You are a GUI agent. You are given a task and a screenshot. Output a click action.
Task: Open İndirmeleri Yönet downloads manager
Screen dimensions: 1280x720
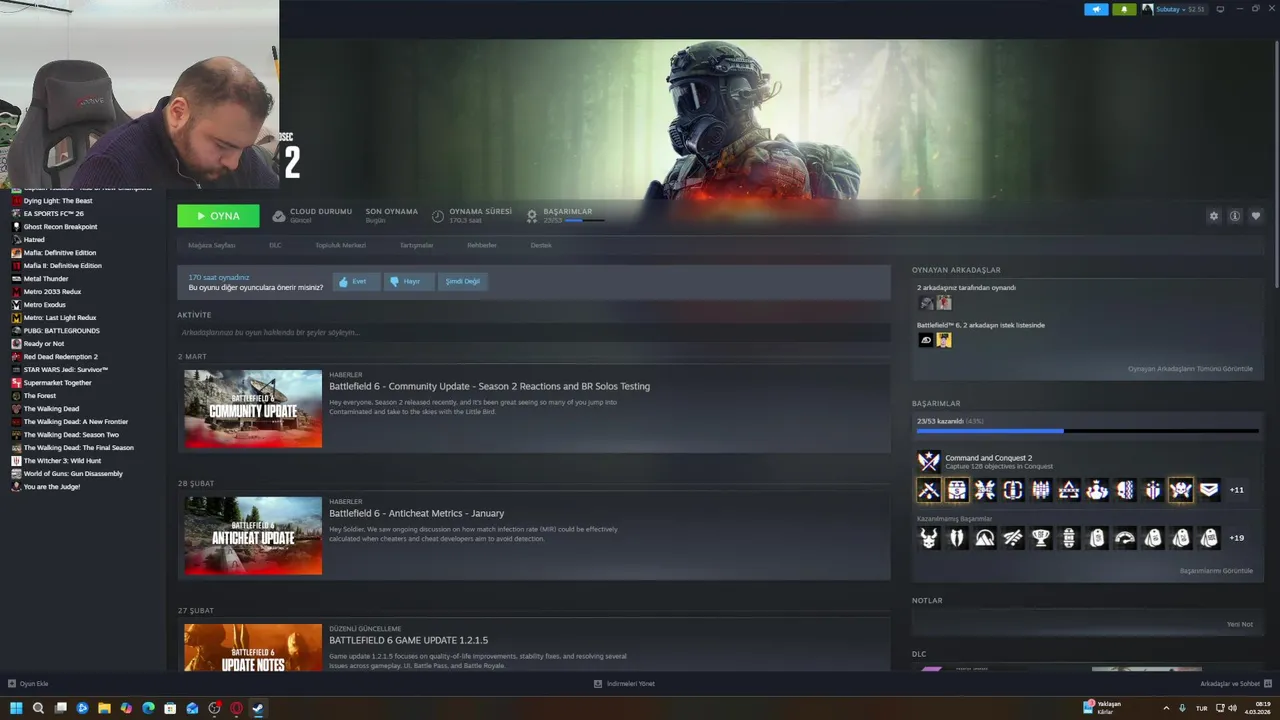624,684
